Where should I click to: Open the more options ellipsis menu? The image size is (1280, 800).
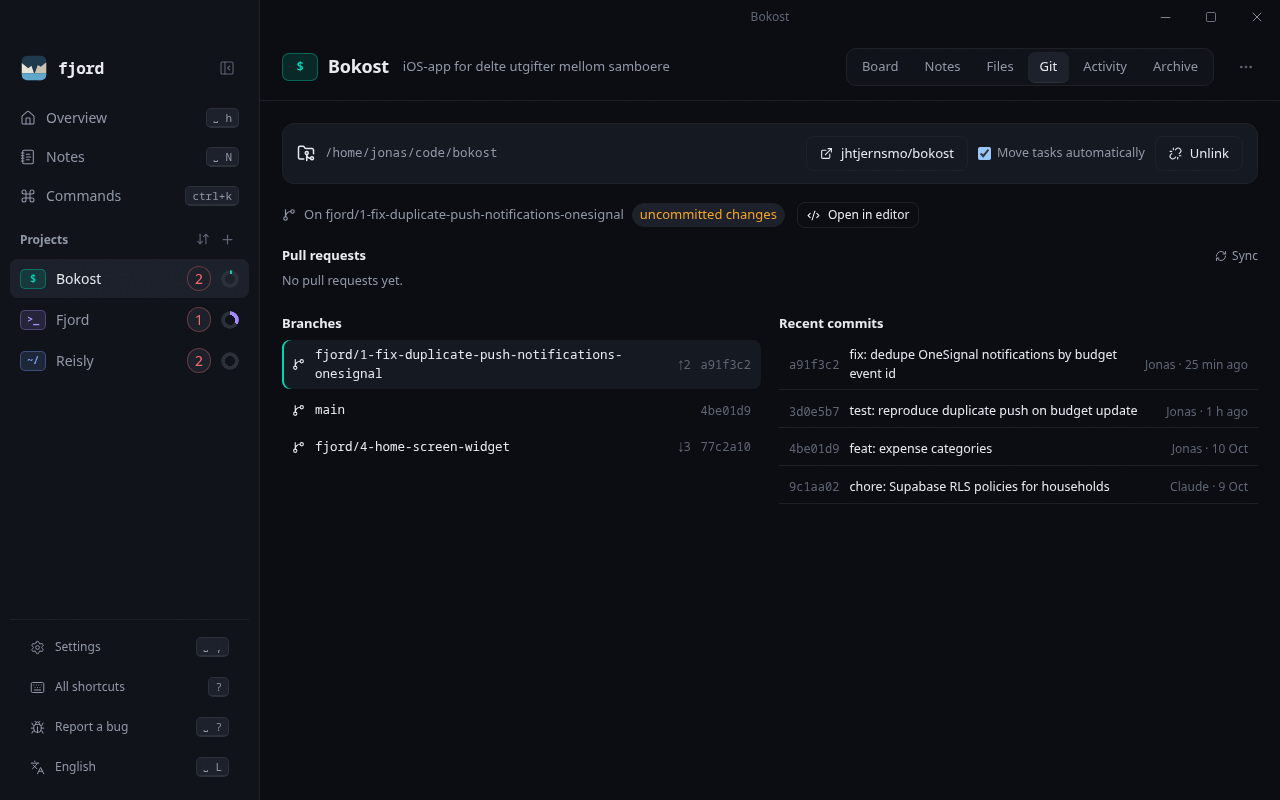[x=1246, y=67]
